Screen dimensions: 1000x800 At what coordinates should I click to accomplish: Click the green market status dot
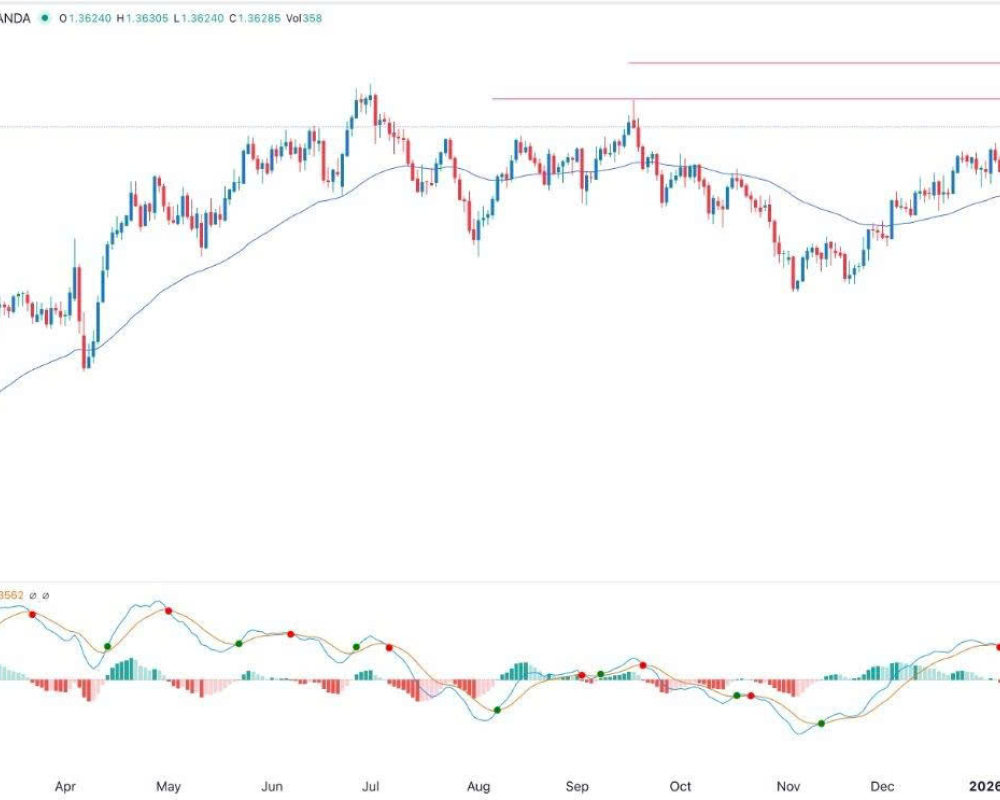(x=42, y=18)
